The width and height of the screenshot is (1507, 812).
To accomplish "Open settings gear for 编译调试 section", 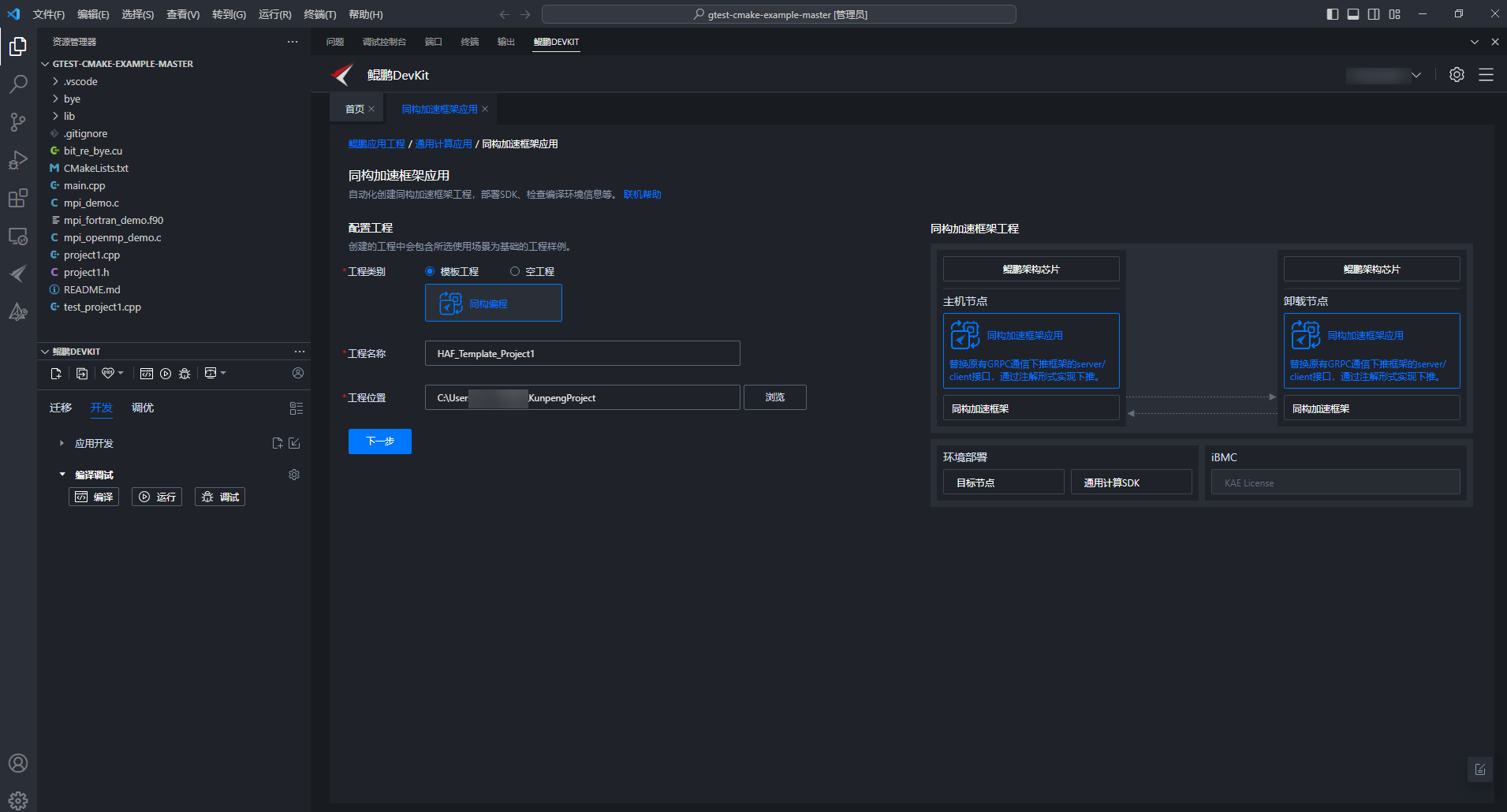I will [x=294, y=475].
